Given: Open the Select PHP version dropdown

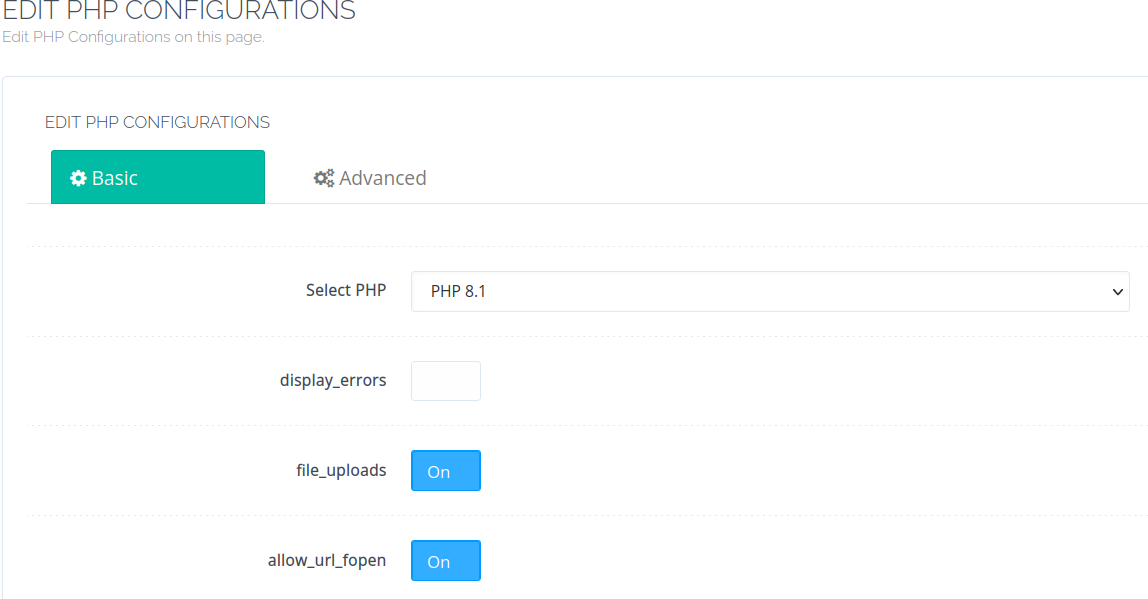Looking at the screenshot, I should tap(770, 291).
